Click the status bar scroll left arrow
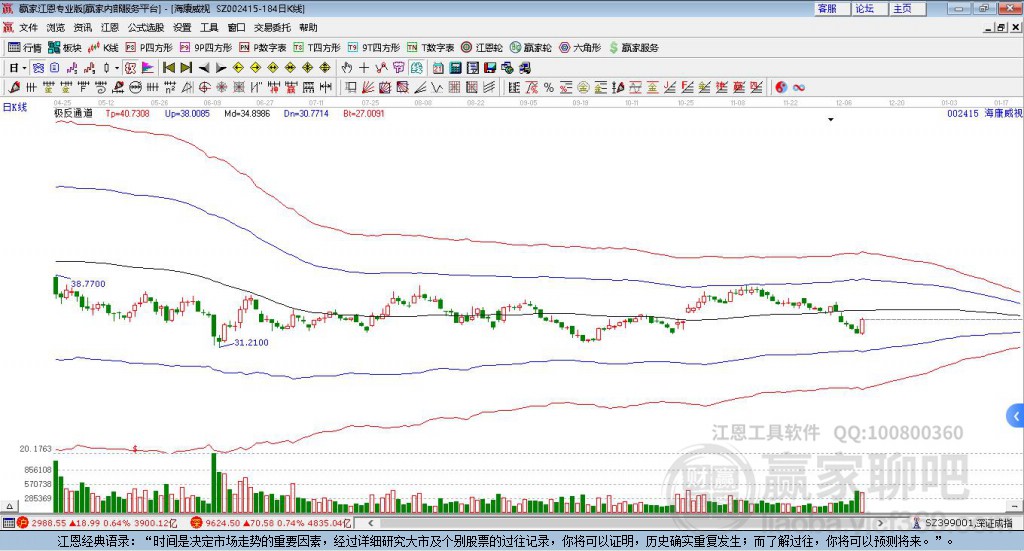 pos(370,523)
